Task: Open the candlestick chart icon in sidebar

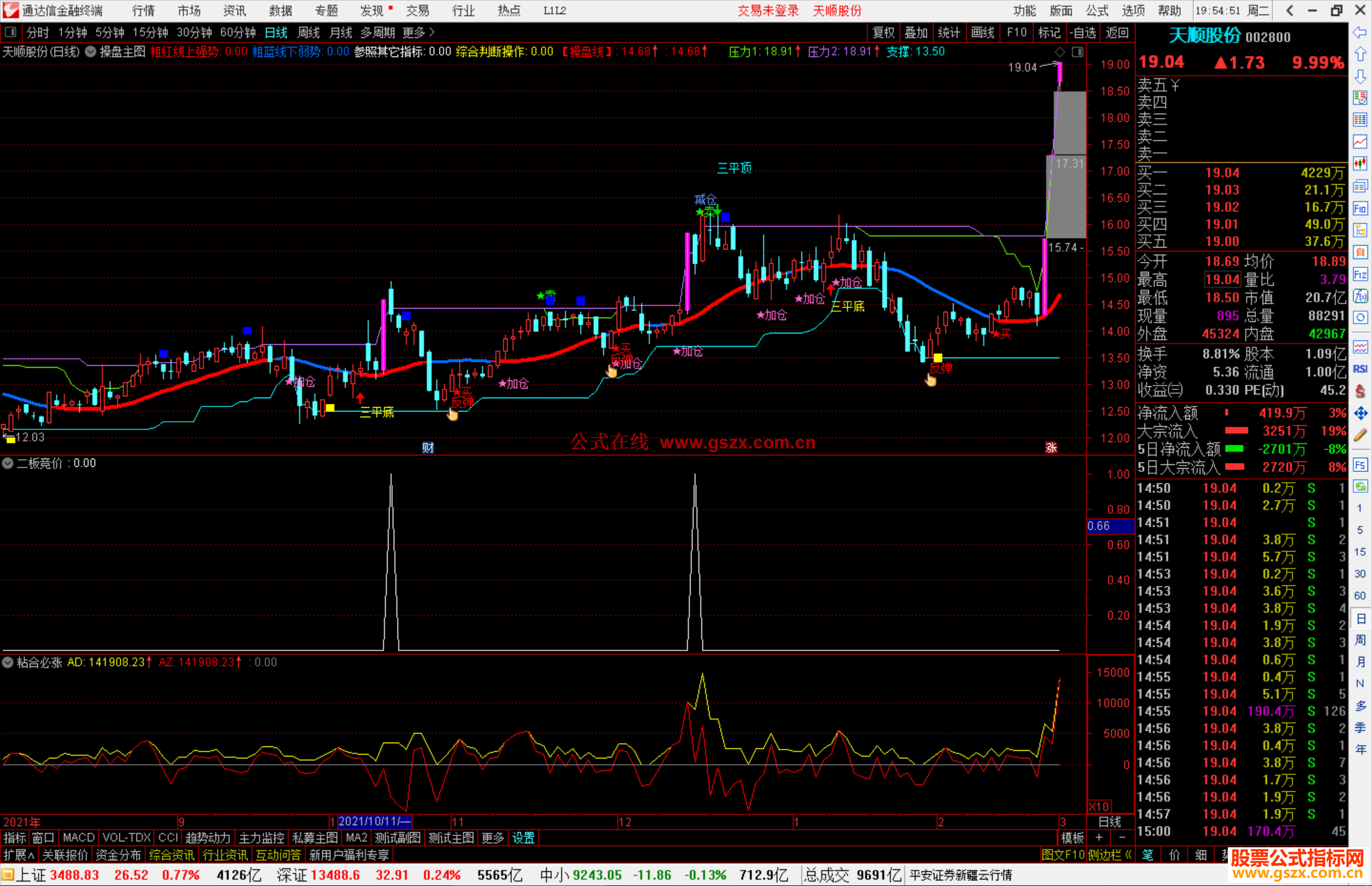Action: pyautogui.click(x=1360, y=164)
